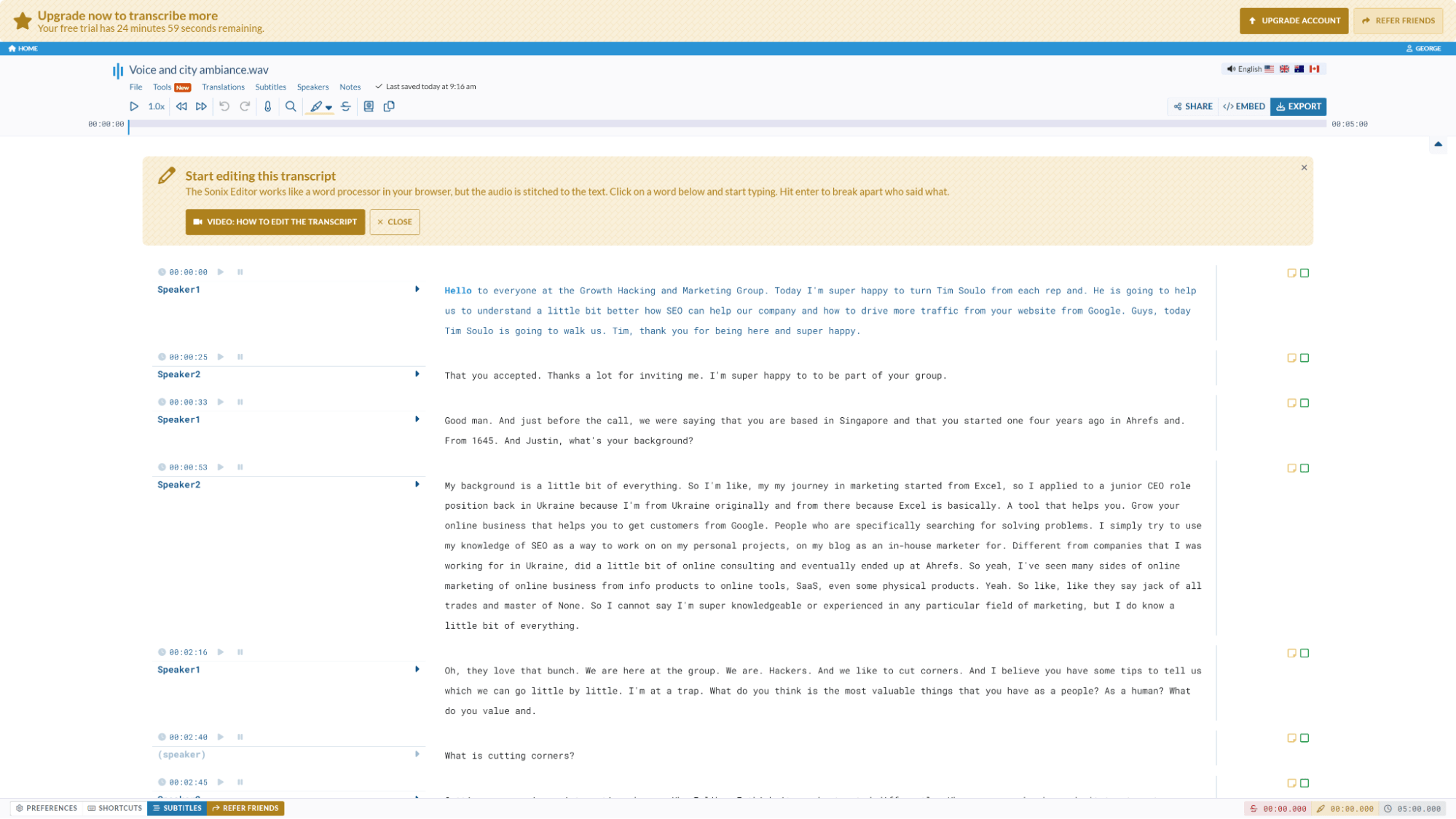
Task: Expand the Speaker1 segment disclosure triangle
Action: [417, 289]
